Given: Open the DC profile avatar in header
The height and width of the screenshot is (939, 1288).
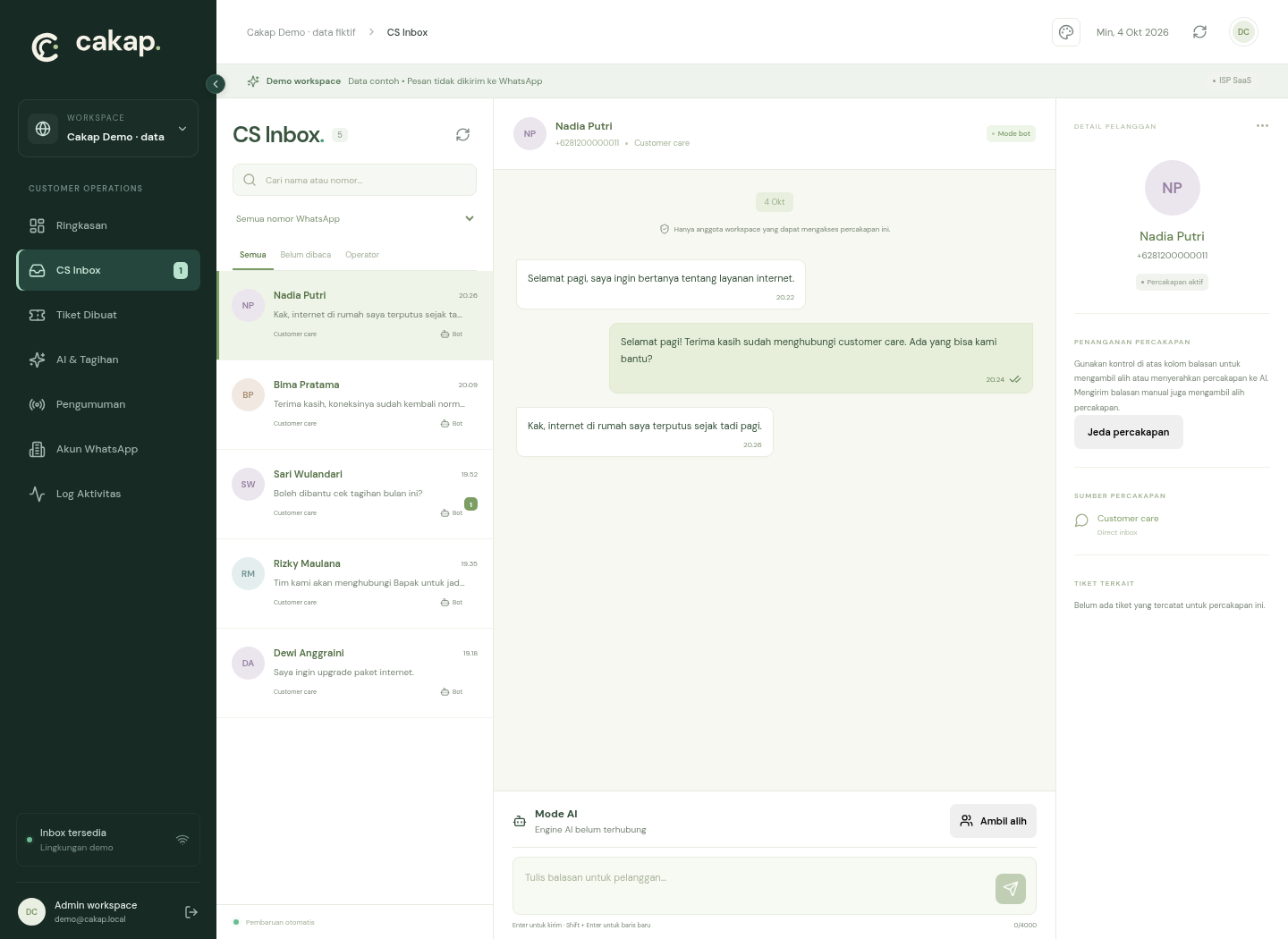Looking at the screenshot, I should [x=1243, y=32].
